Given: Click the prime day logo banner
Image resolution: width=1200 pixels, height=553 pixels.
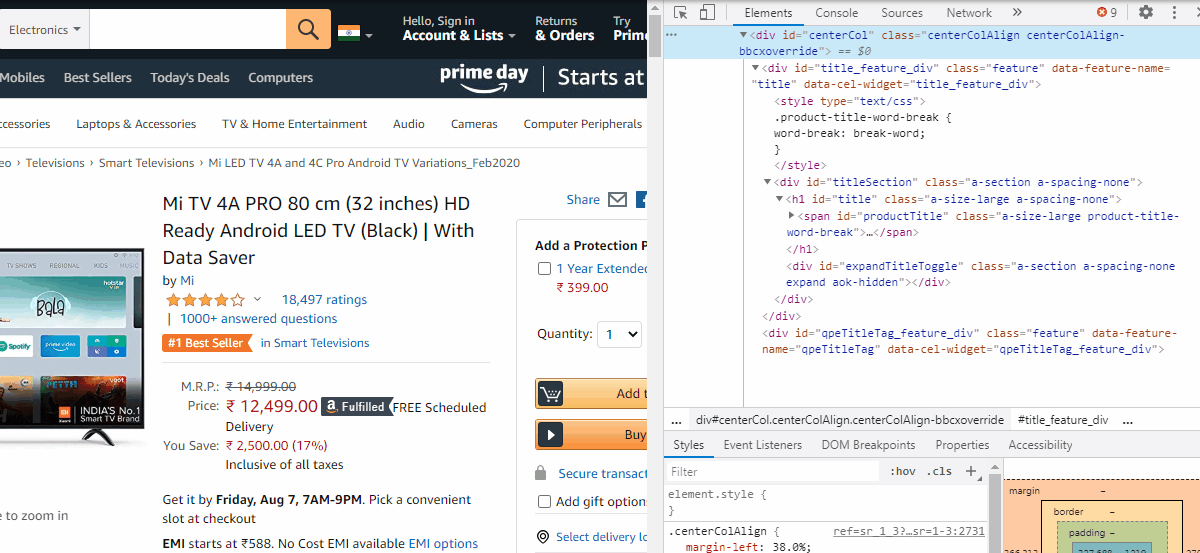Looking at the screenshot, I should (x=484, y=77).
